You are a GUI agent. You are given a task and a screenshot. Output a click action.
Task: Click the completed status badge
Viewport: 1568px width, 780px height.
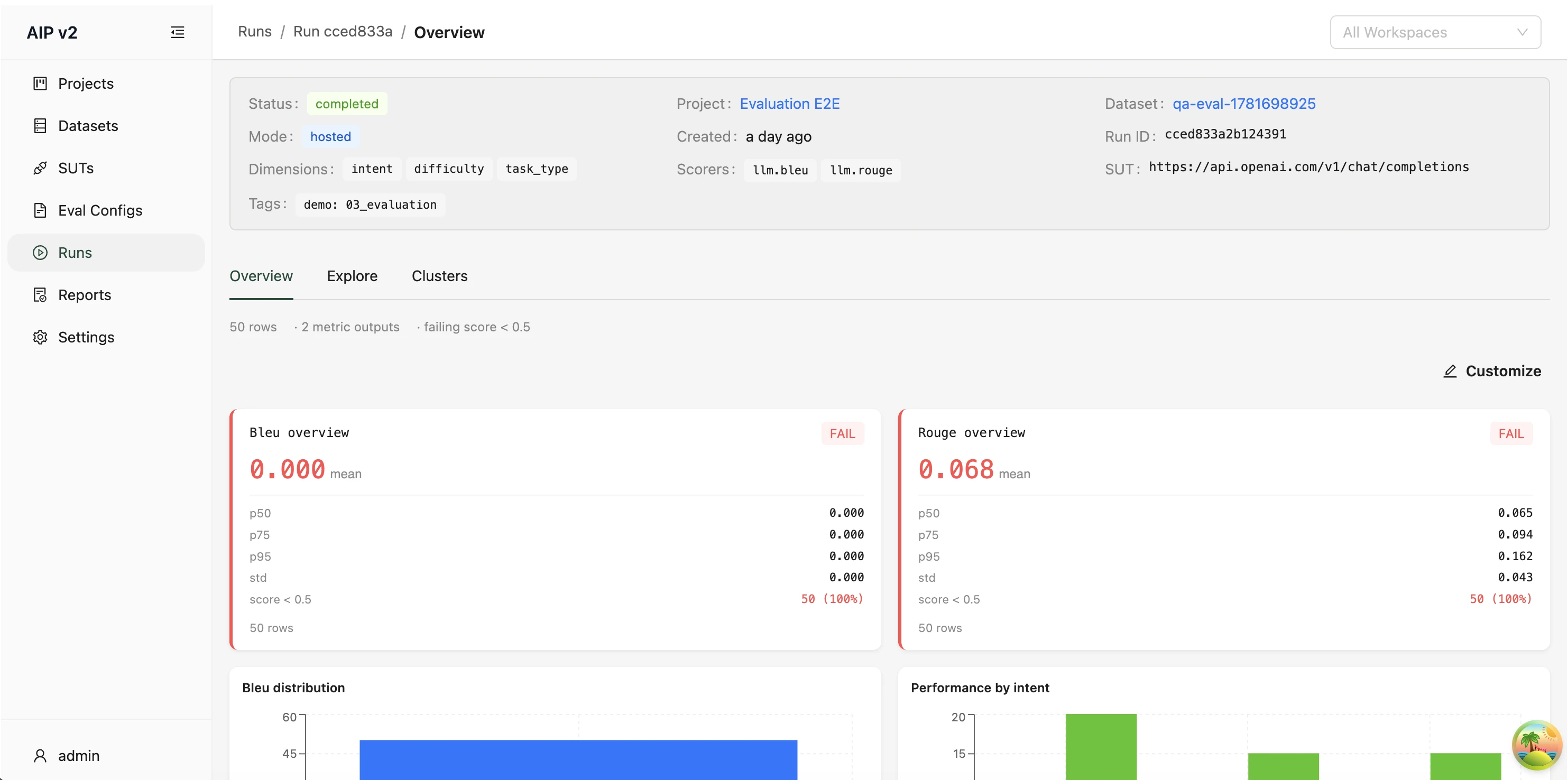click(347, 104)
